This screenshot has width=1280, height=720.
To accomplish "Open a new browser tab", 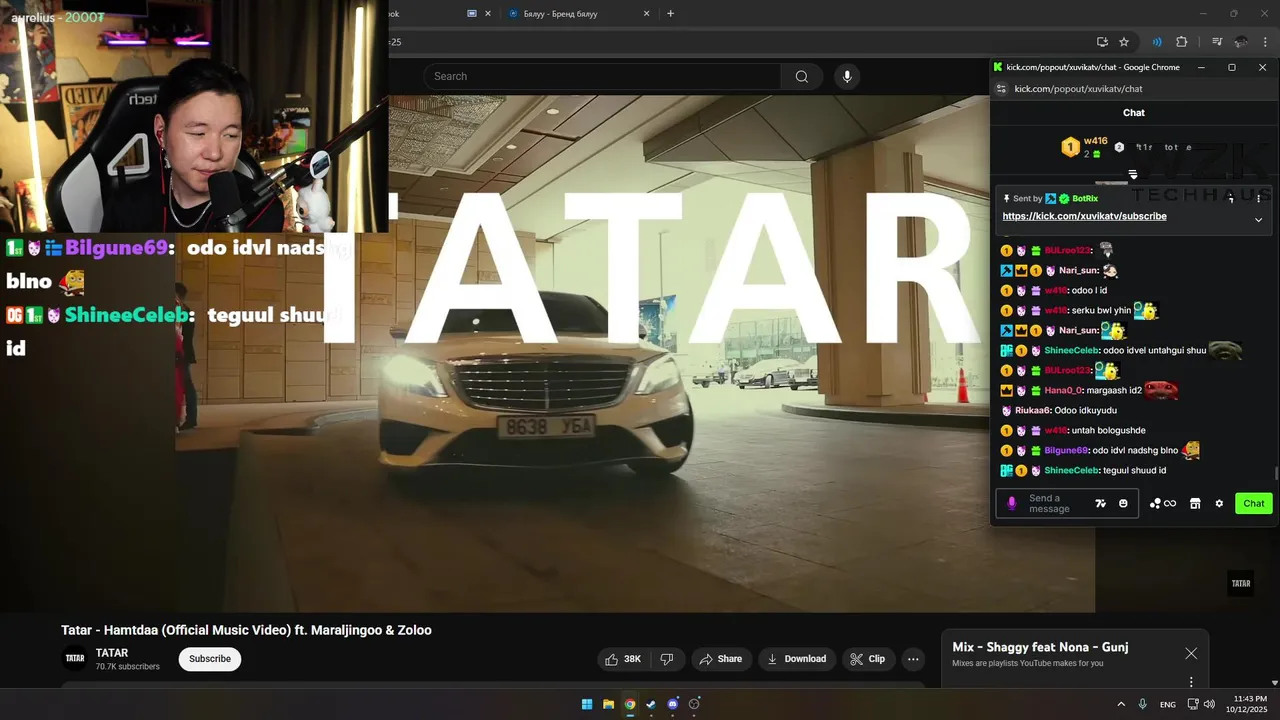I will [670, 14].
